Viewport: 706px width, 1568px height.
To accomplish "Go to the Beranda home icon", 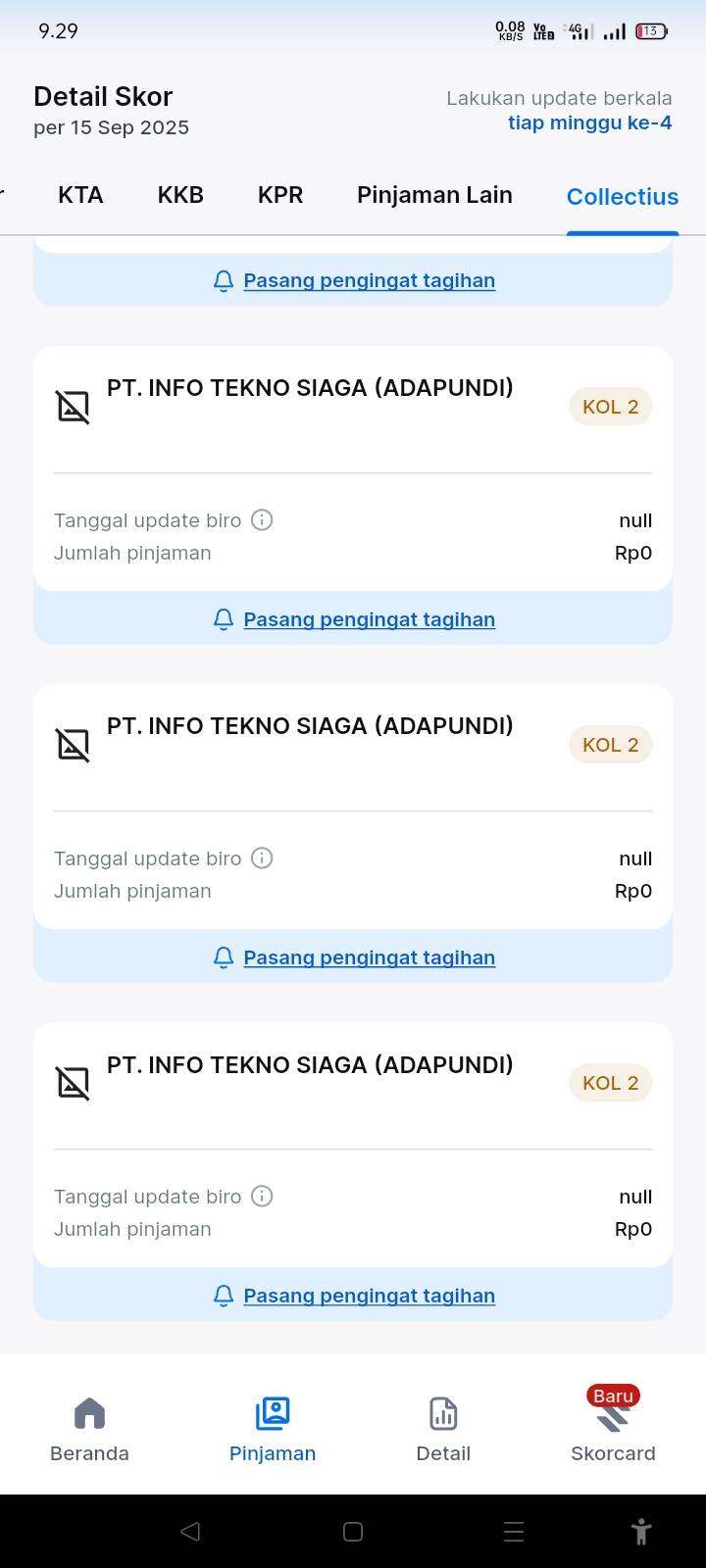I will tap(89, 1414).
